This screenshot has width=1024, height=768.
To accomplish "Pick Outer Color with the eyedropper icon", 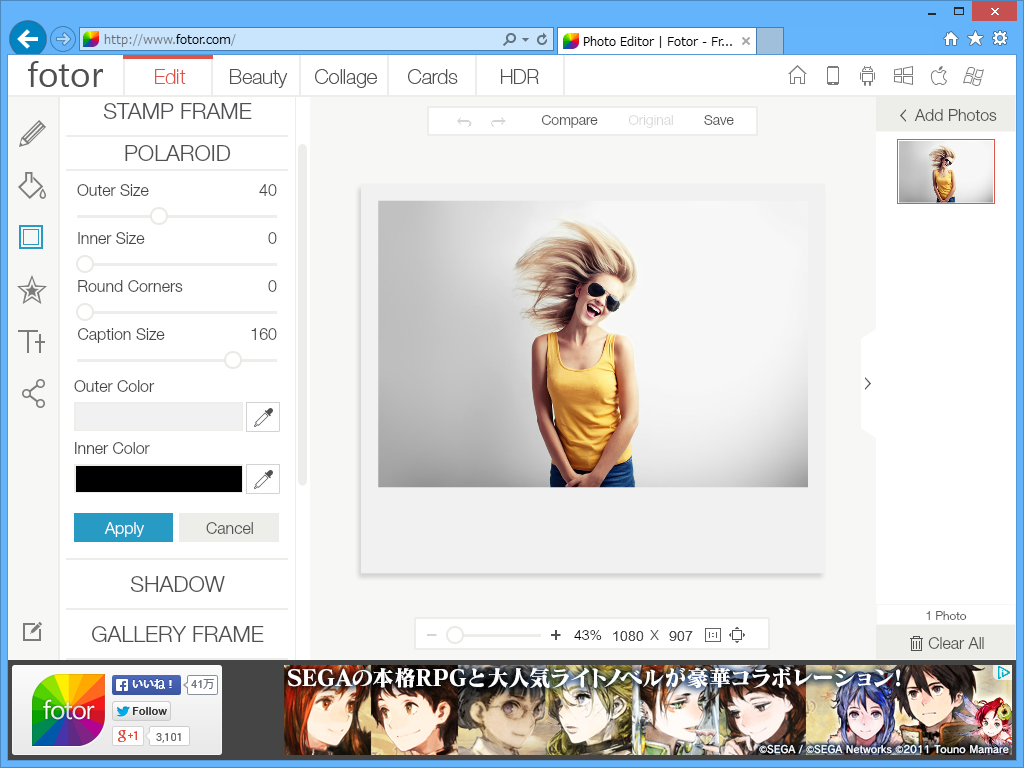I will tap(262, 417).
